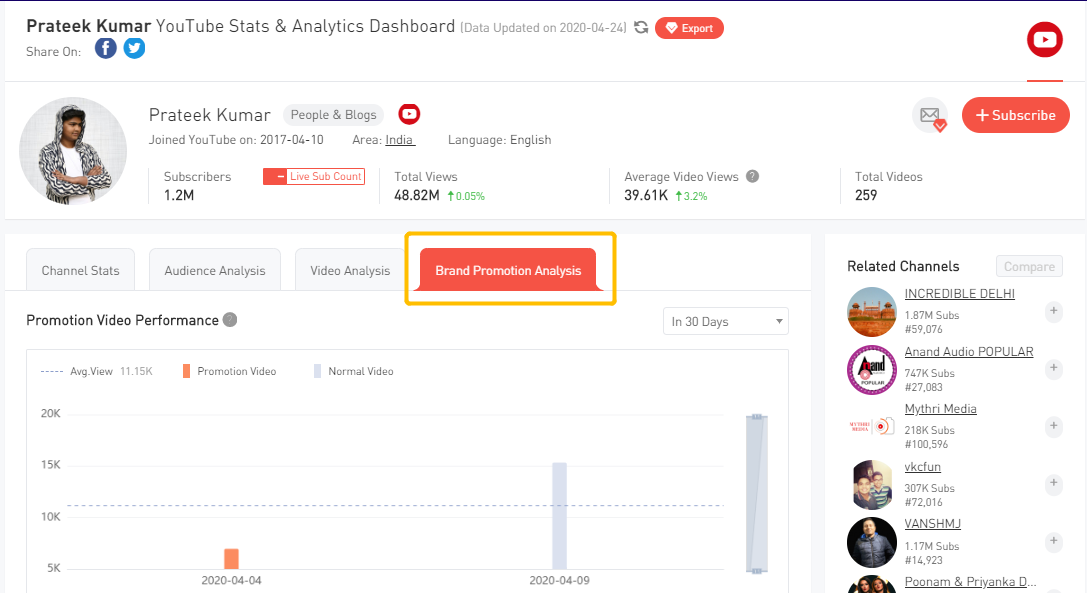Click the YouTube icon beside People & Blogs
Screen dimensions: 1087x593
point(409,114)
